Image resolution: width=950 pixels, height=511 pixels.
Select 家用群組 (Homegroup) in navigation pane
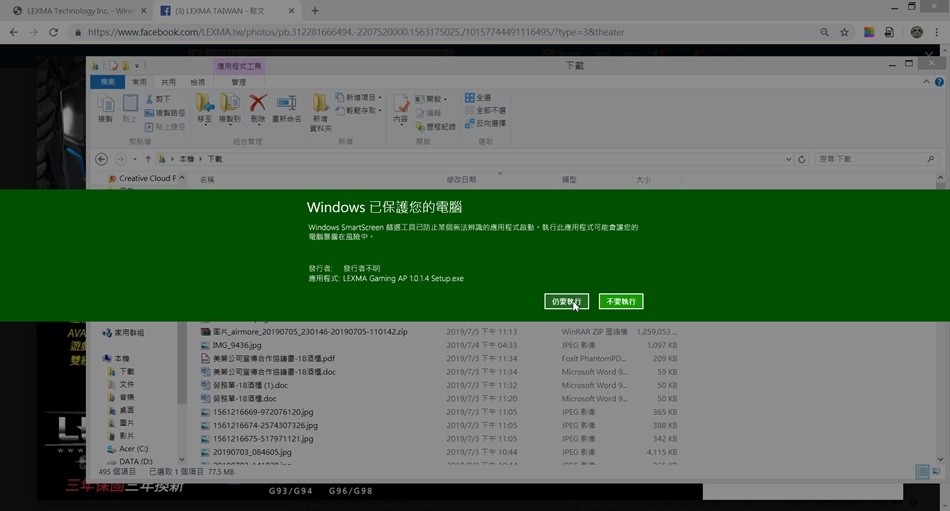(124, 332)
